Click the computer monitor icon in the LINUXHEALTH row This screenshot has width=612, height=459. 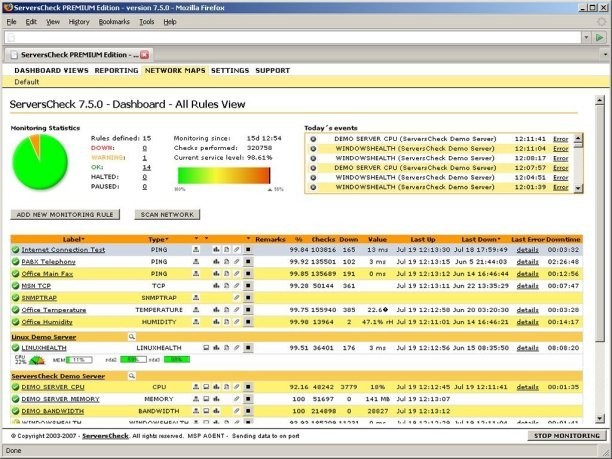pos(206,347)
